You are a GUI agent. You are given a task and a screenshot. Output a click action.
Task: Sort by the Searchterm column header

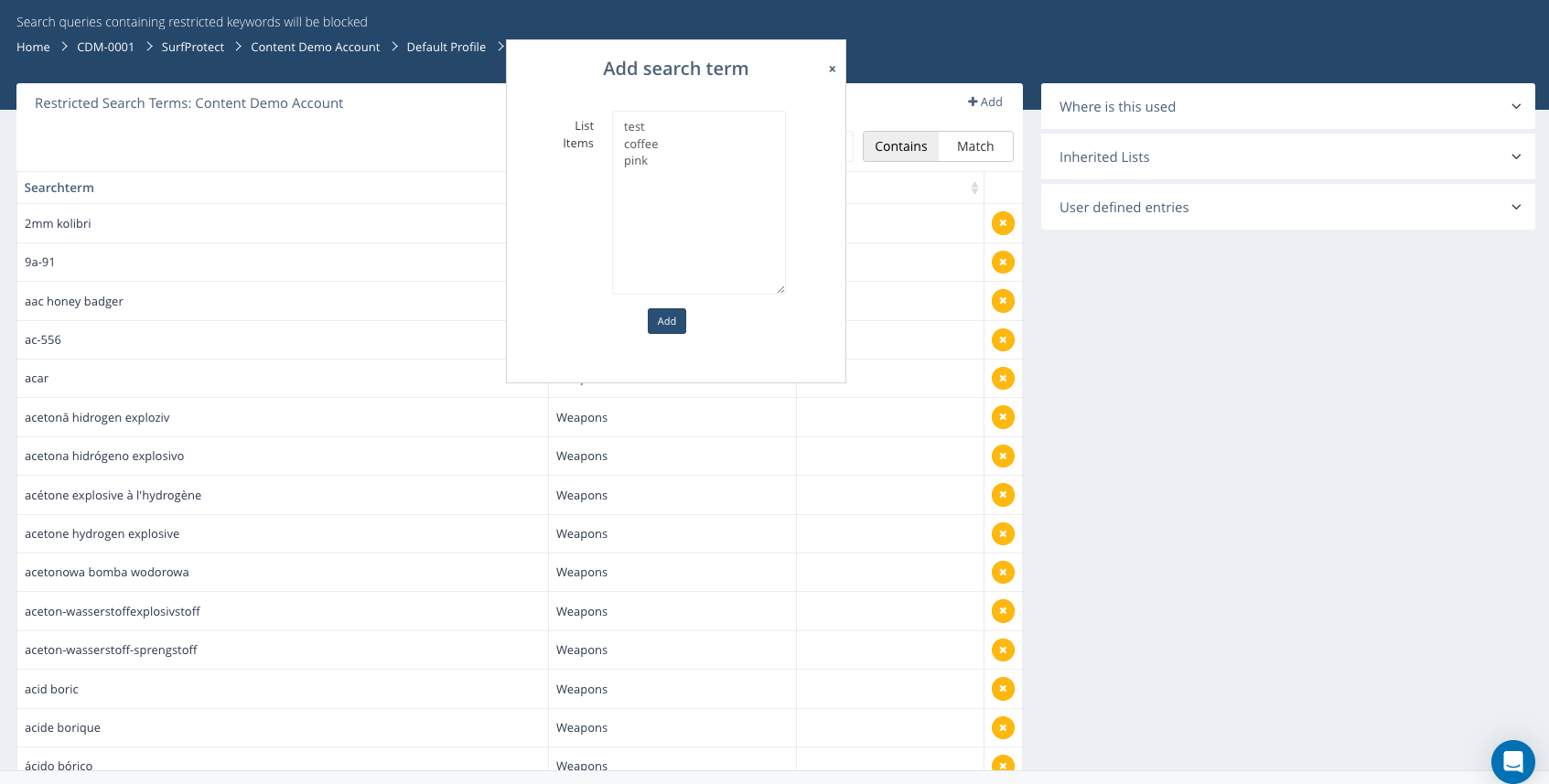pyautogui.click(x=59, y=188)
